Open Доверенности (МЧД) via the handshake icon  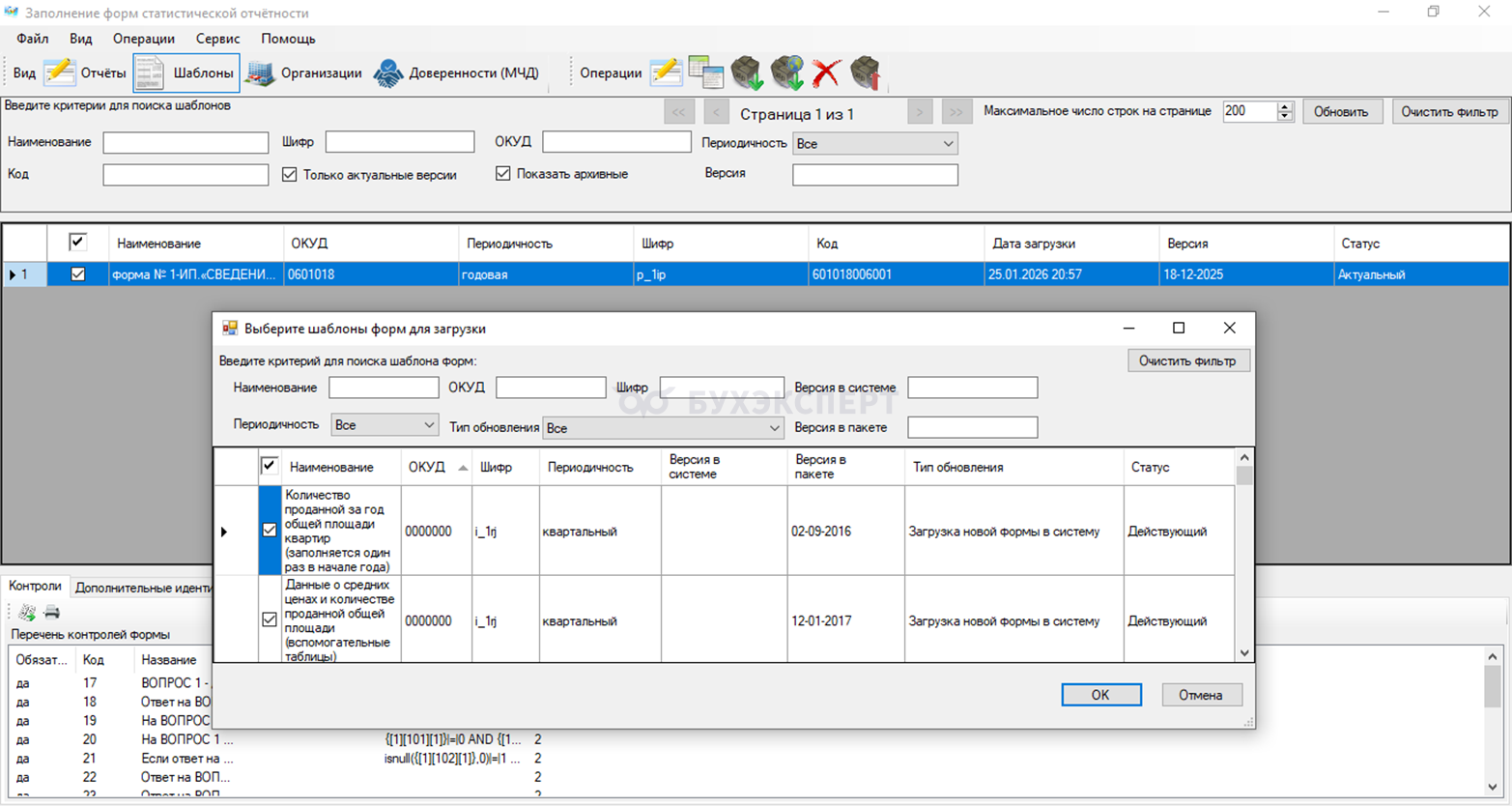388,73
